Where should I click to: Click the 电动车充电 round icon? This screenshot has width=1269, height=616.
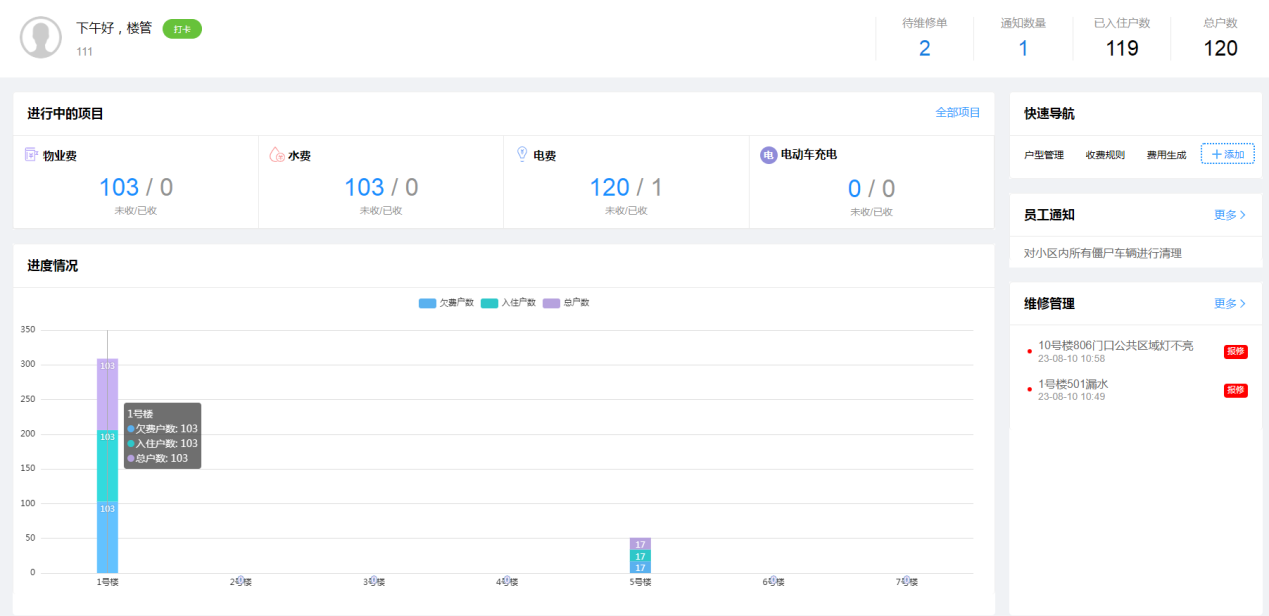[x=768, y=155]
